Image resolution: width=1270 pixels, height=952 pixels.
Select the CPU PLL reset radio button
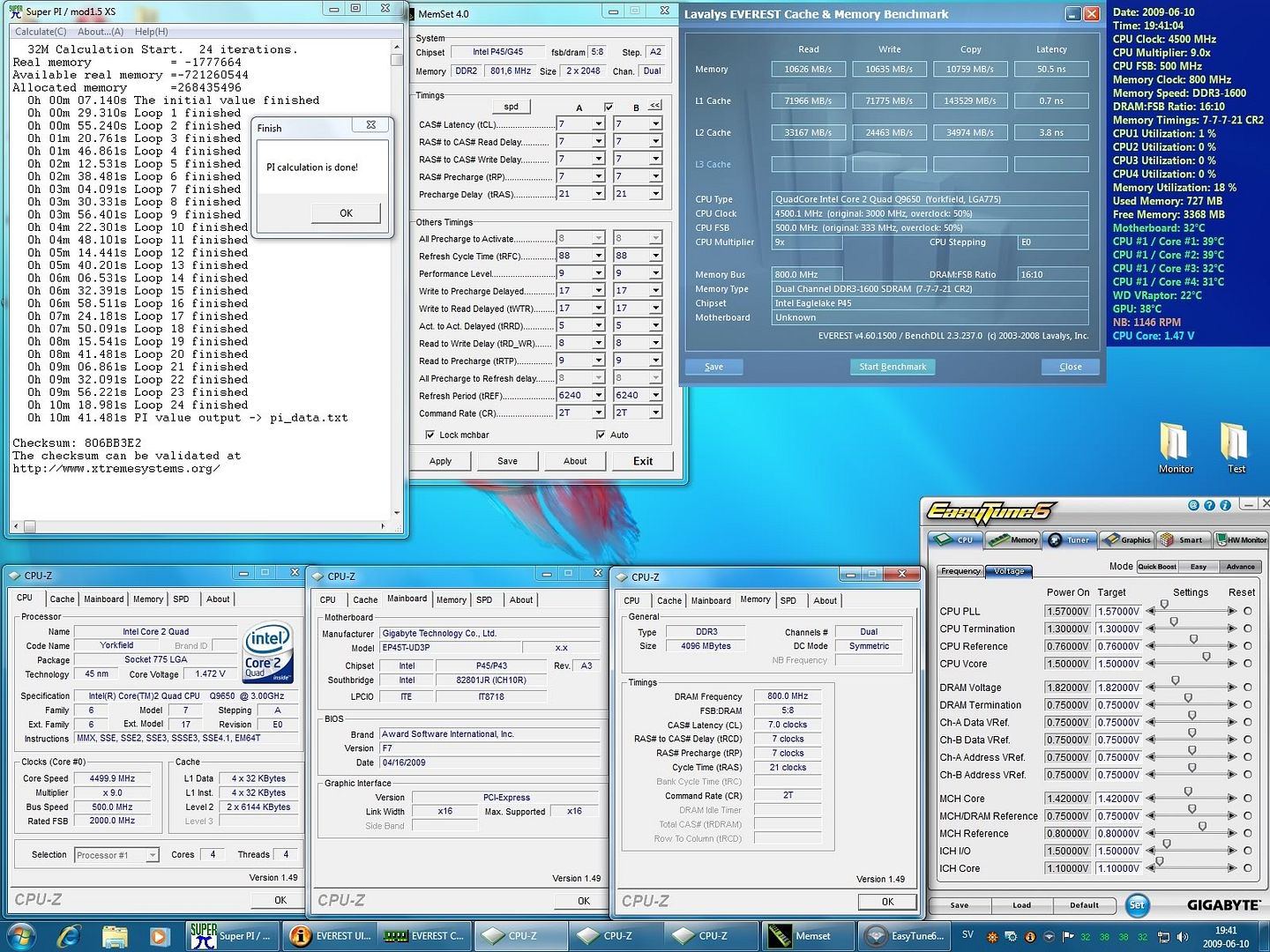(x=1248, y=611)
